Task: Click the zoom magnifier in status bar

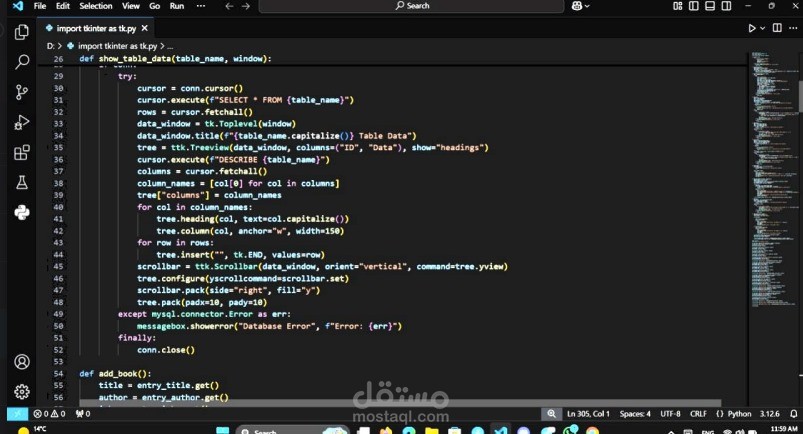Action: [552, 414]
